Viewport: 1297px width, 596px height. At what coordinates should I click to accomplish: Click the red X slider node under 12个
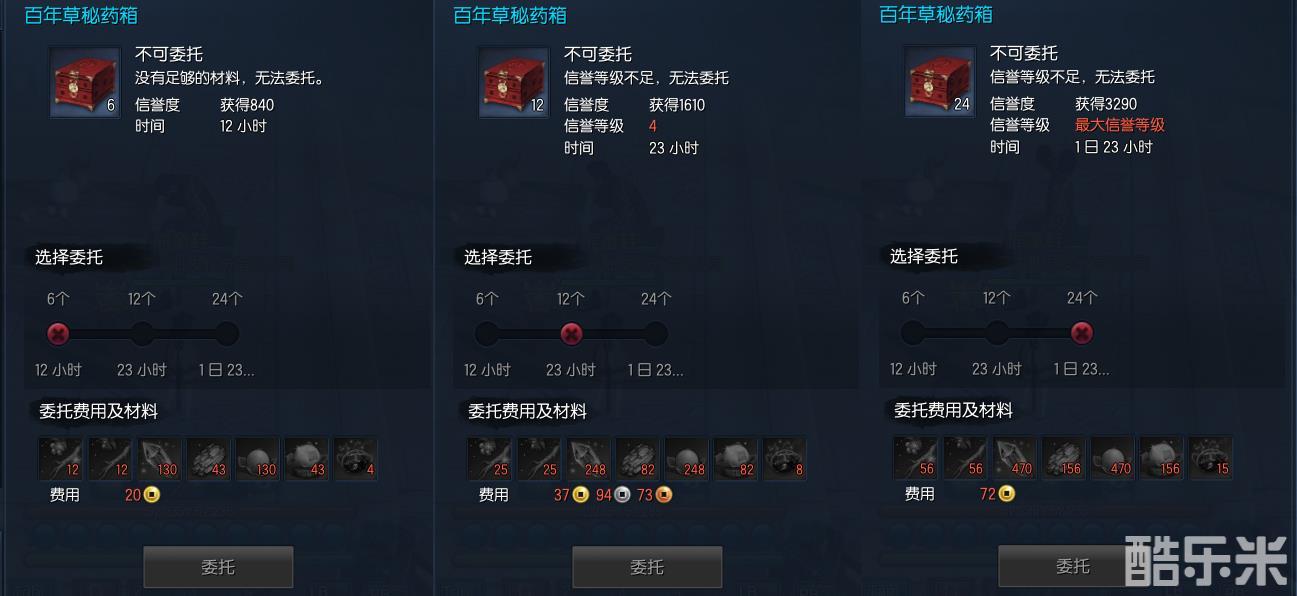(x=571, y=333)
